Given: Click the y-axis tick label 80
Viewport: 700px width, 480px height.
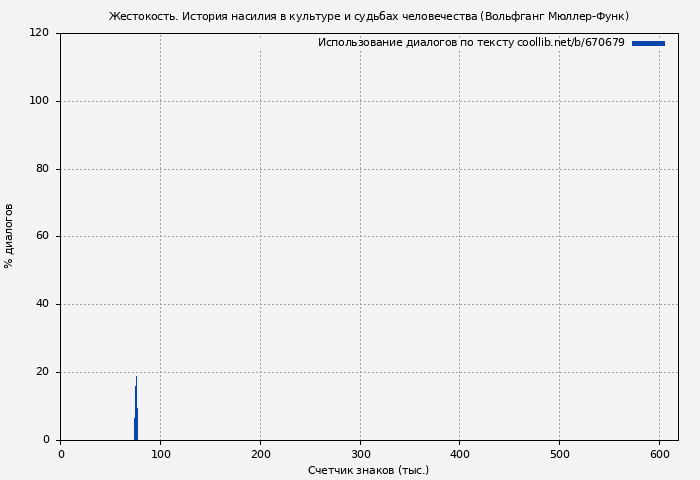Looking at the screenshot, I should coord(43,169).
